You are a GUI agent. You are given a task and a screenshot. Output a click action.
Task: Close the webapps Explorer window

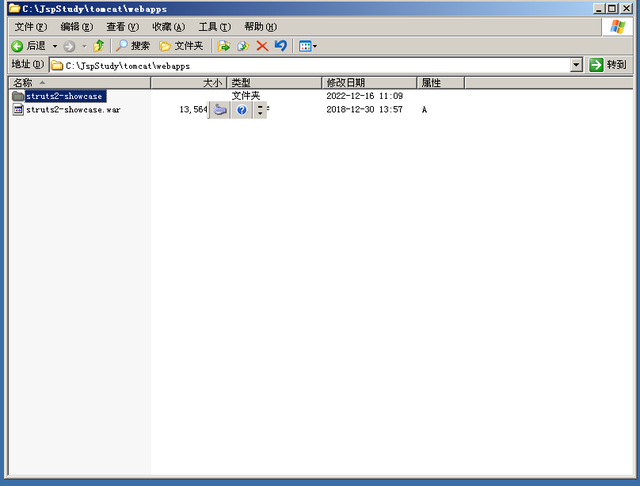(626, 8)
